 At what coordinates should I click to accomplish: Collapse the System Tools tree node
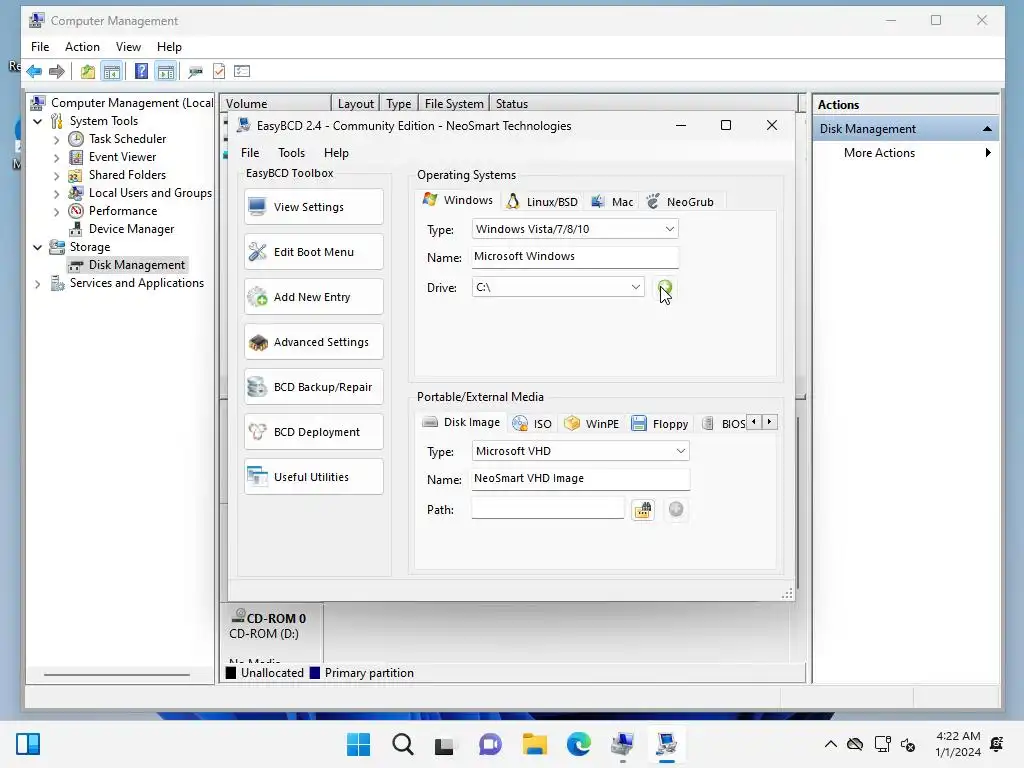(x=37, y=121)
